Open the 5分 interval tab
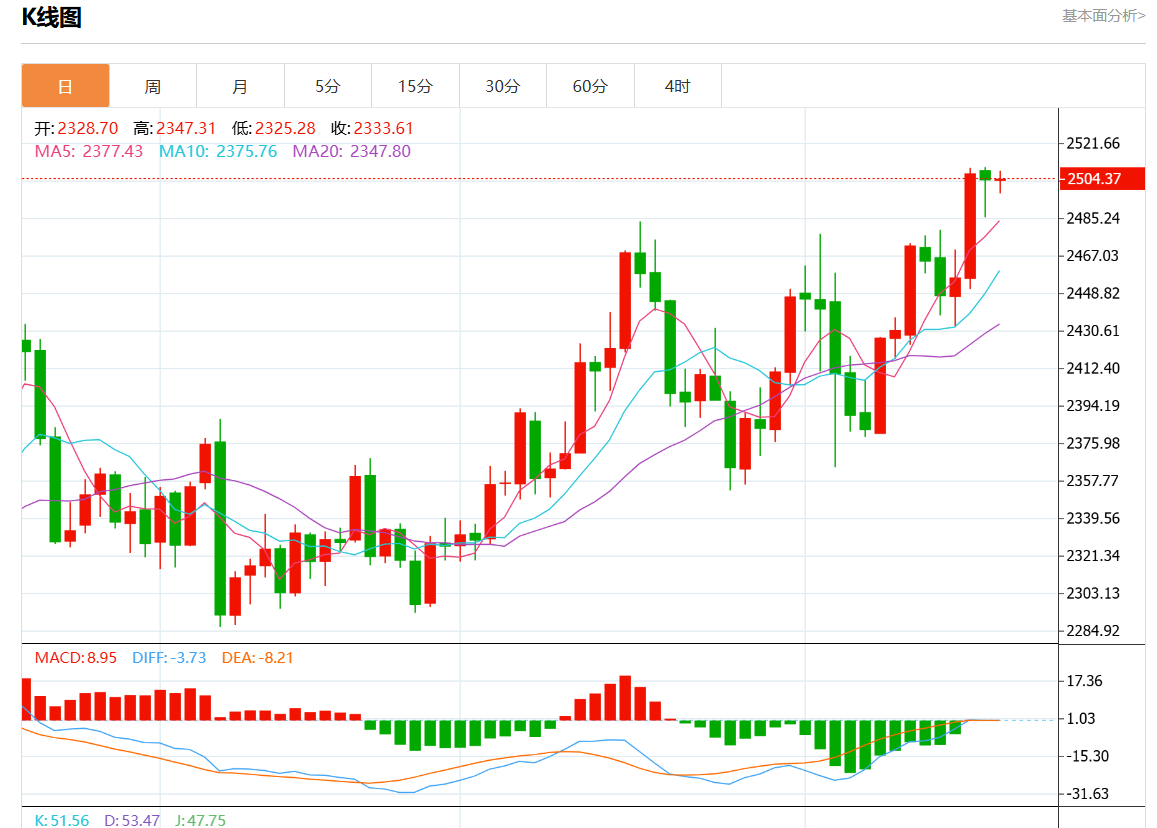The width and height of the screenshot is (1157, 828). [328, 86]
